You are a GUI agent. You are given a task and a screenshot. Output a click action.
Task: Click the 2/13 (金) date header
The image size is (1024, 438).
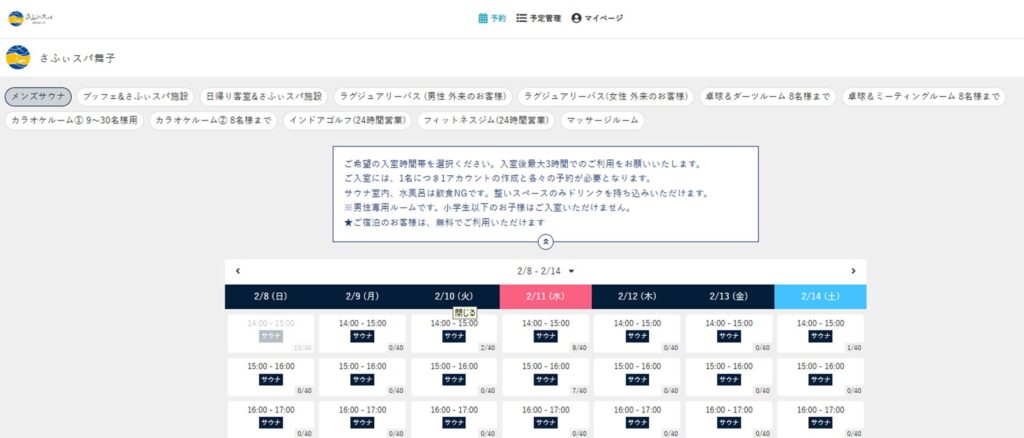click(729, 296)
